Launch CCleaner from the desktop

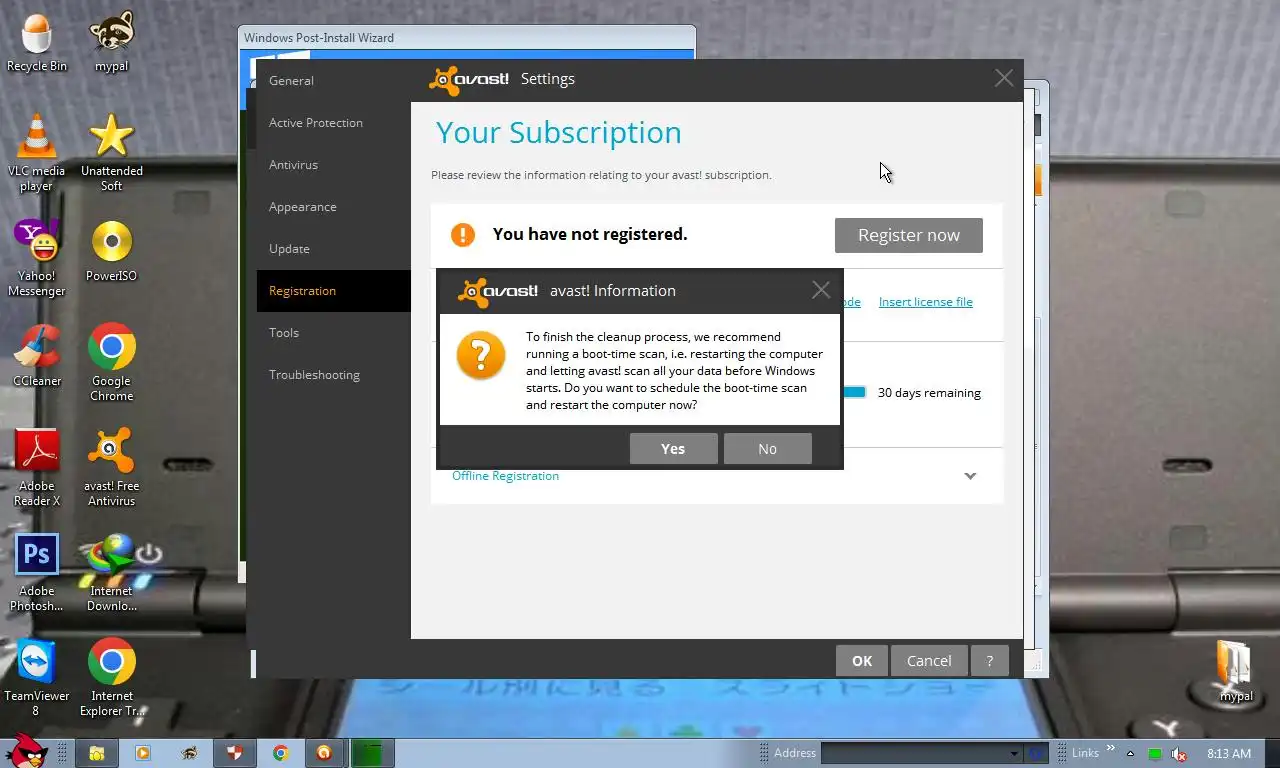[37, 356]
